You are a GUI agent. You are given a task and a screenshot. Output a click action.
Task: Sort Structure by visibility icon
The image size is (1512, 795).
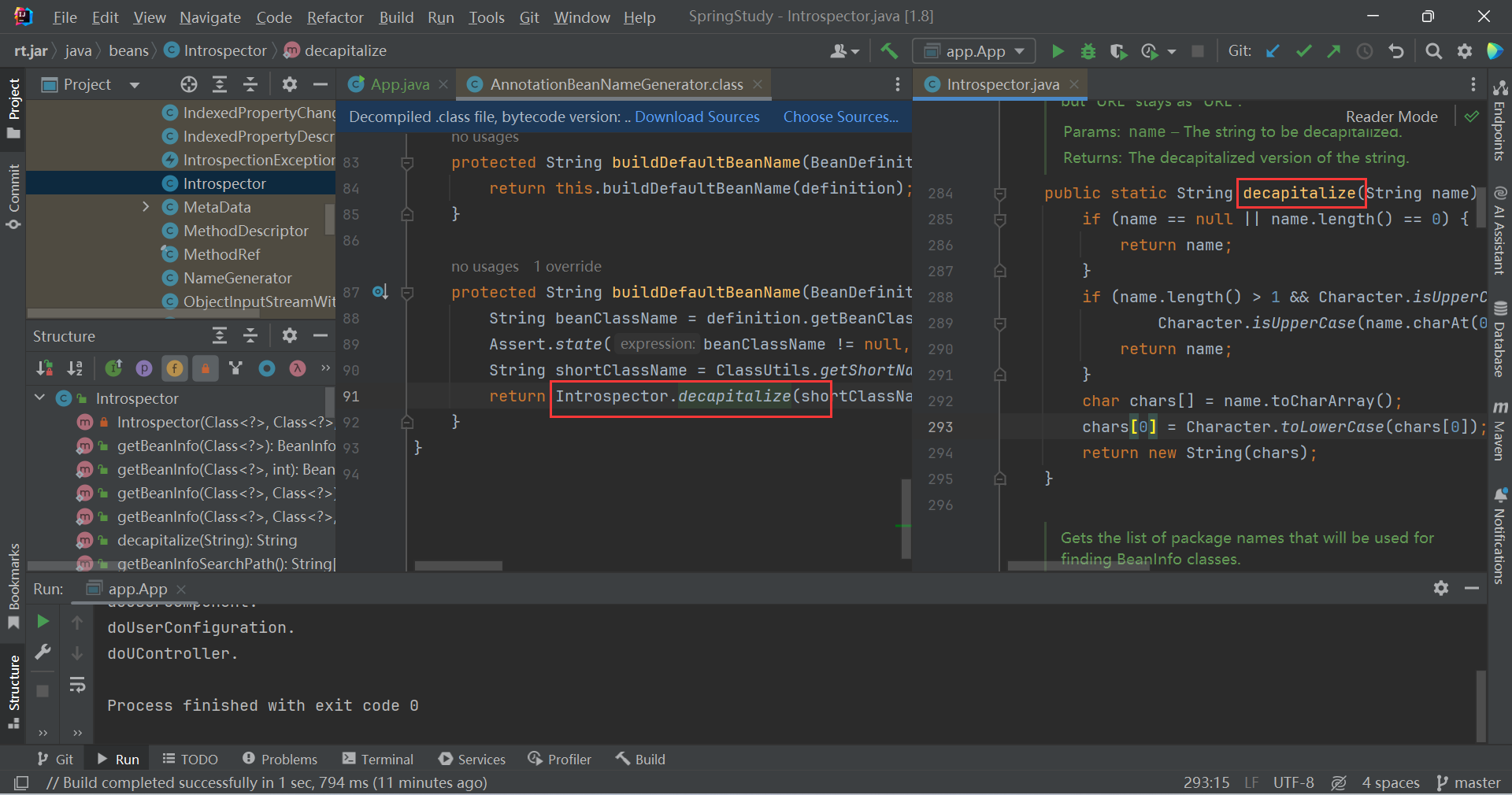click(44, 368)
